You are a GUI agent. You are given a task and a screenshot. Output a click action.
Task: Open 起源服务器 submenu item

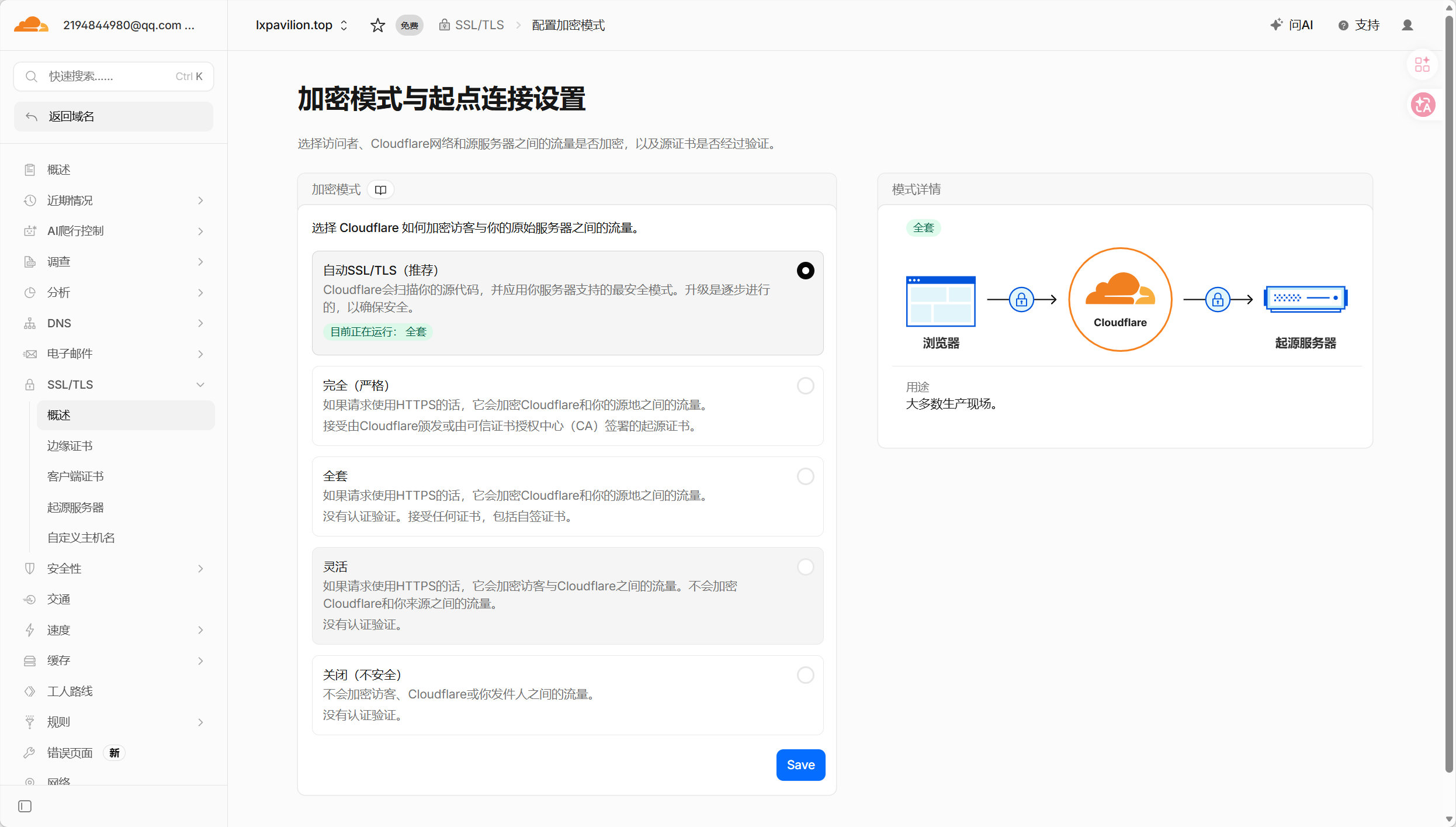[126, 507]
